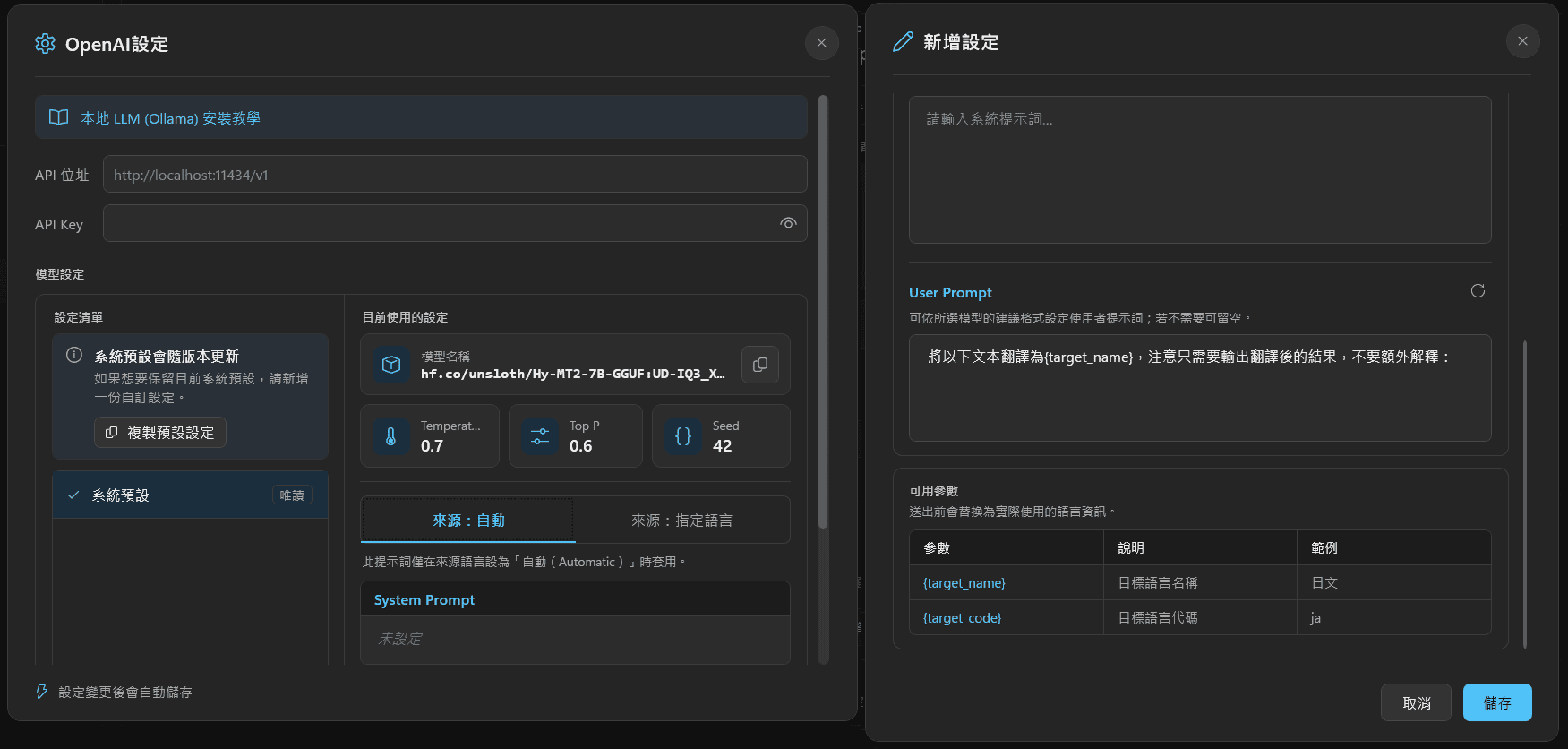Image resolution: width=1568 pixels, height=749 pixels.
Task: Click the 設定變更後會自動儲存 status text
Action: pyautogui.click(x=125, y=692)
